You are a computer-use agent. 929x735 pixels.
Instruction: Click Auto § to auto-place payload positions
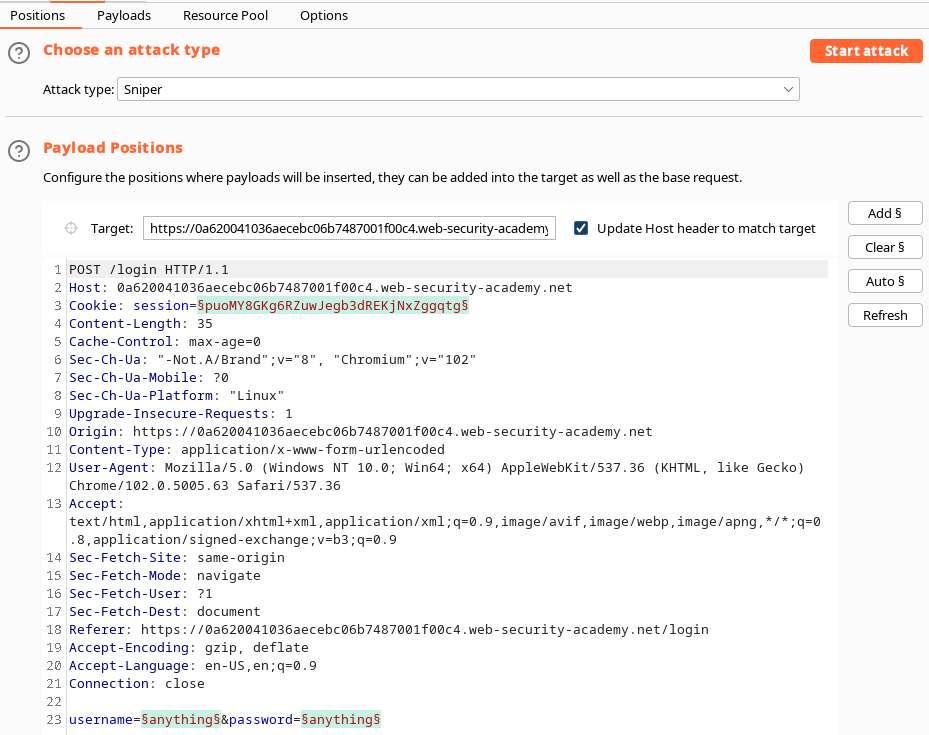tap(884, 281)
